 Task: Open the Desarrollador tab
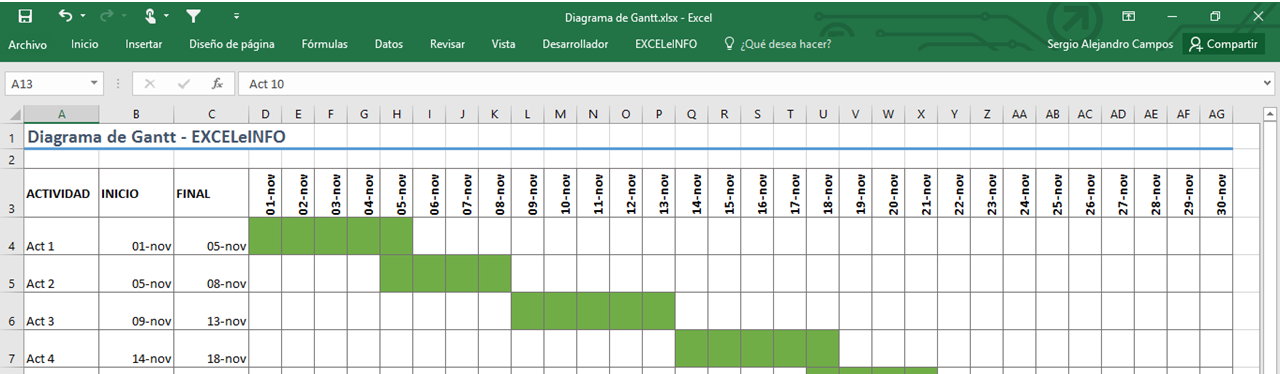[575, 44]
